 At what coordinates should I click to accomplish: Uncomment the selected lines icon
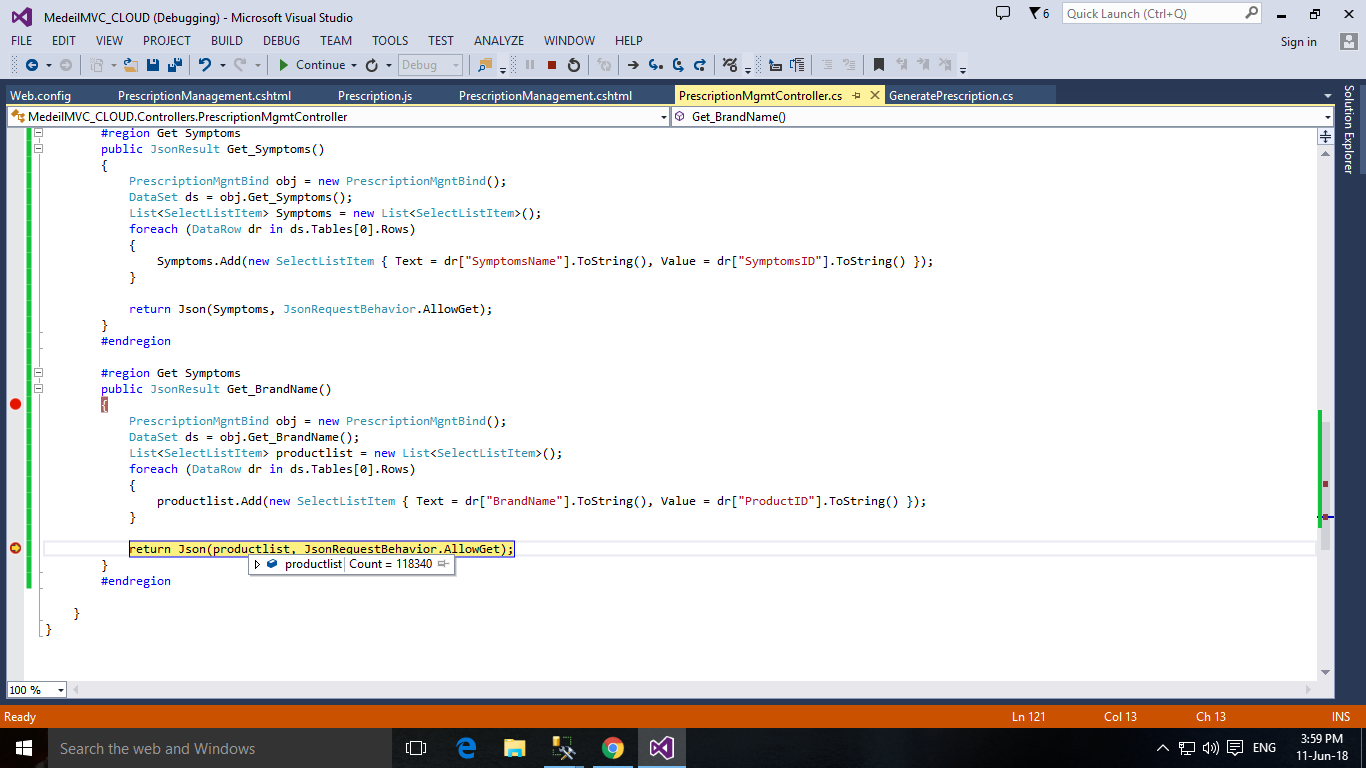coord(850,65)
